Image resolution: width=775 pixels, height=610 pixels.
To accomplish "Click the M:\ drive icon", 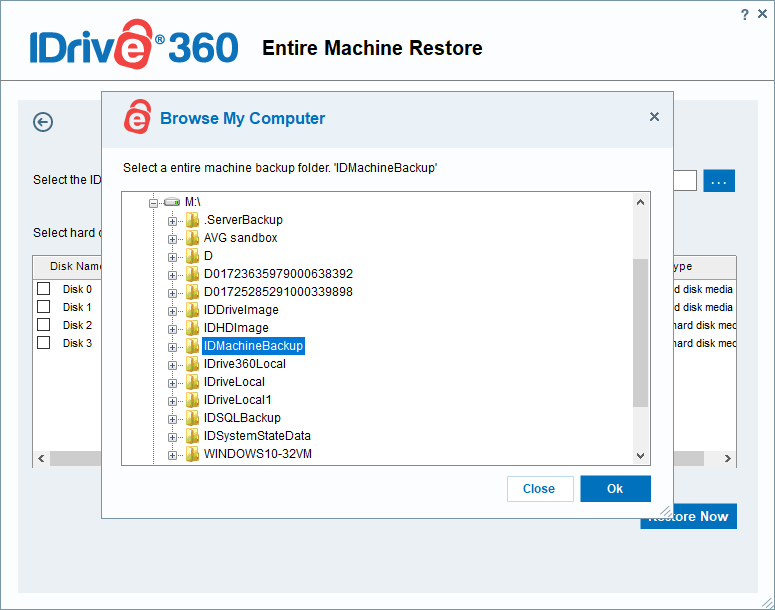I will tap(172, 202).
